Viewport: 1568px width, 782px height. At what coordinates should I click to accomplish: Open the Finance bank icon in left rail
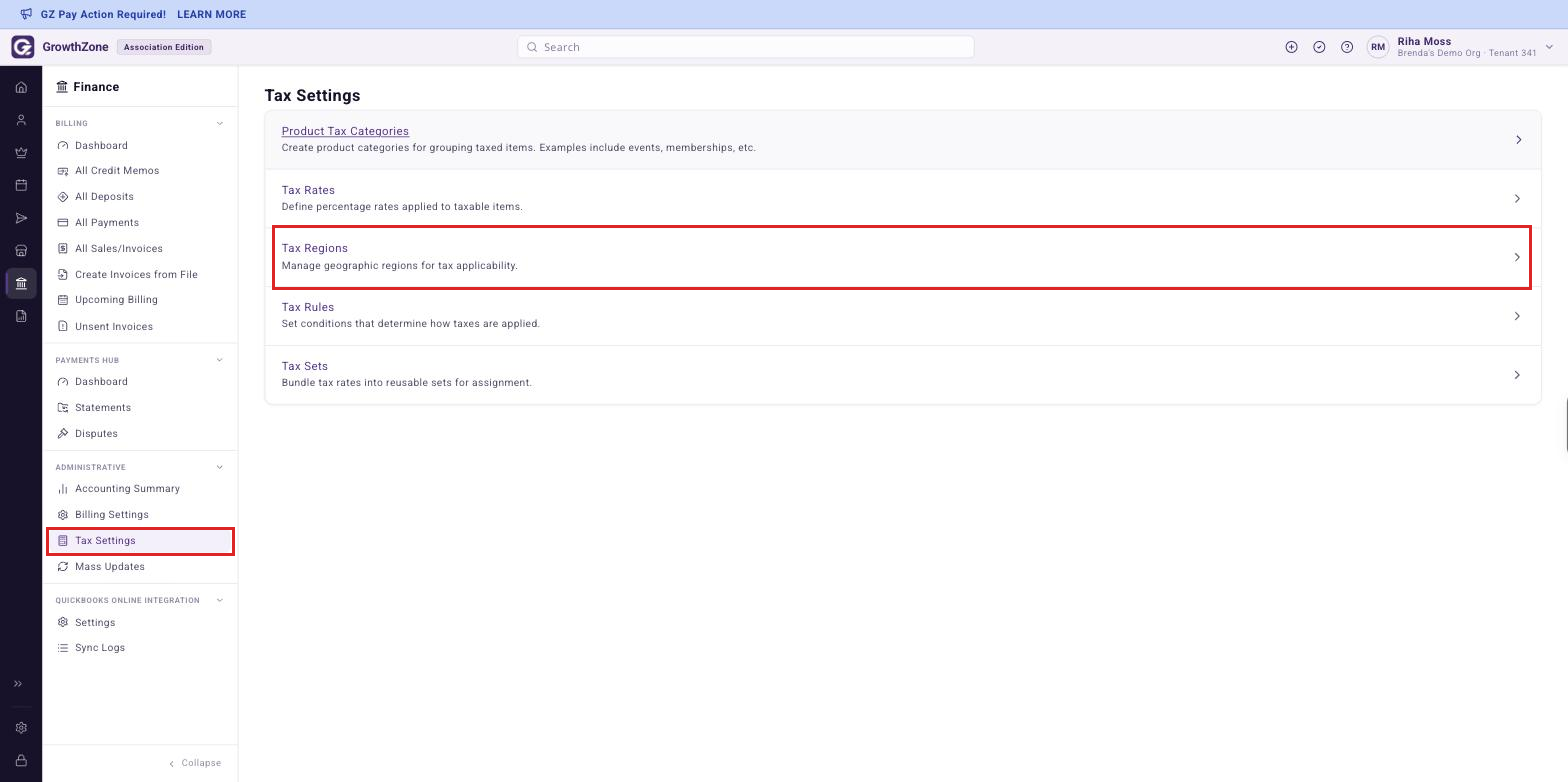click(21, 283)
